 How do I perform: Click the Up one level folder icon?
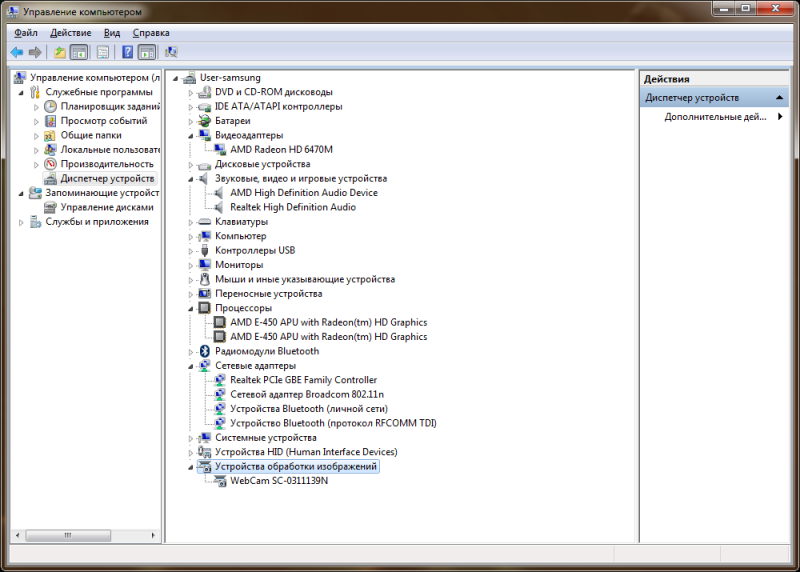pos(60,52)
